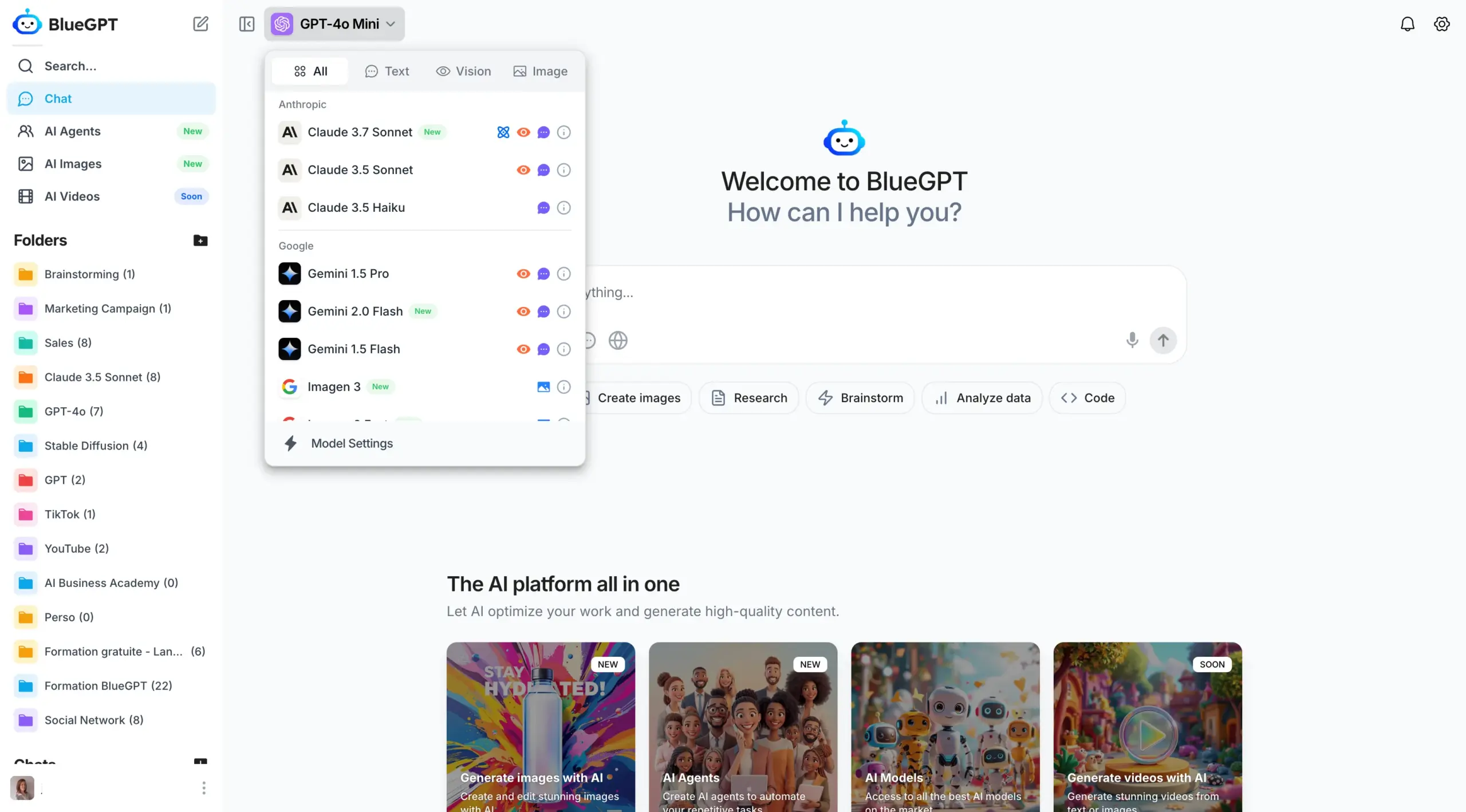Screen dimensions: 1466x812
Task: Click the info icon for Gemini 1.5 Flash
Action: [x=564, y=349]
